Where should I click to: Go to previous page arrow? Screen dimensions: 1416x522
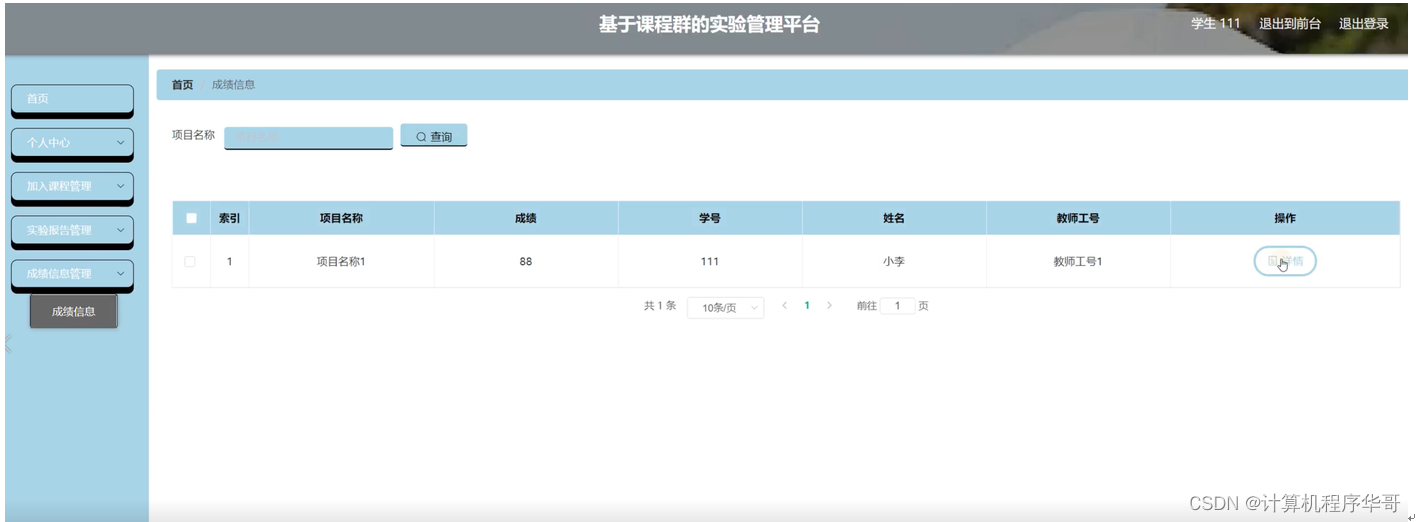coord(785,306)
